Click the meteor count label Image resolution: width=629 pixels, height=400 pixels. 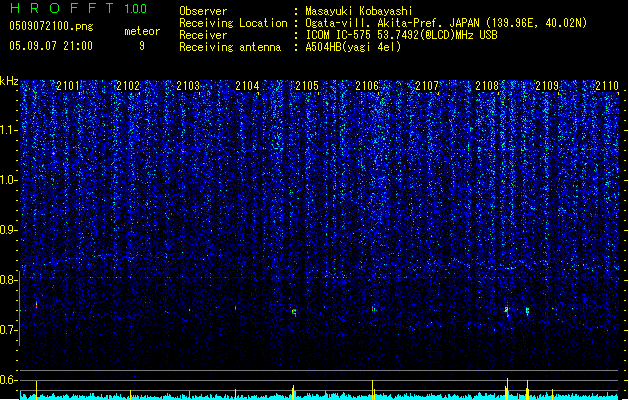coord(142,31)
